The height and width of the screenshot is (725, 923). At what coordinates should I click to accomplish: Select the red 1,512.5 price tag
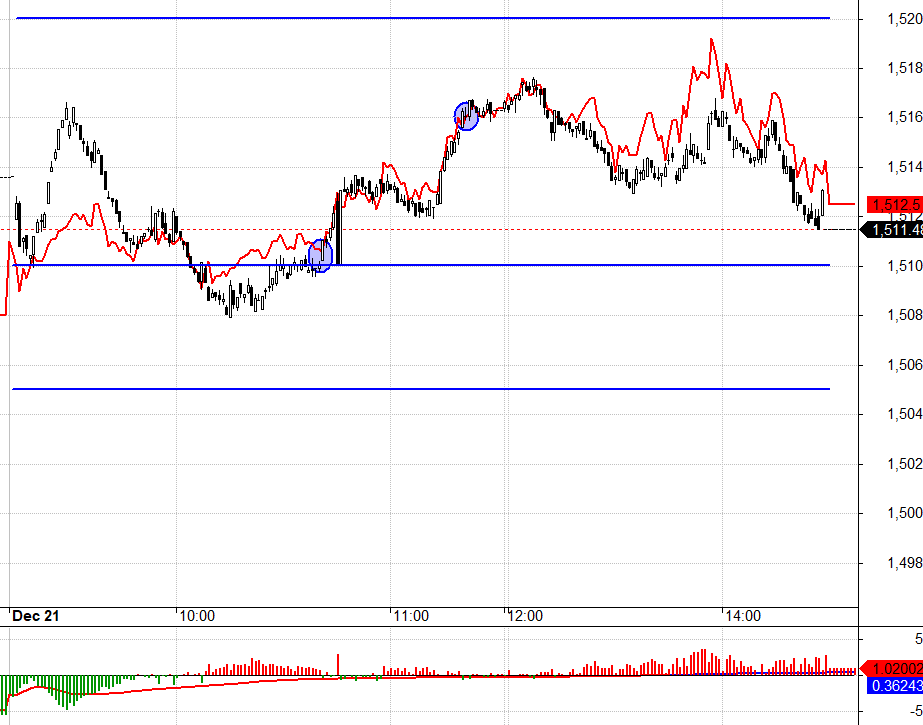pos(895,205)
